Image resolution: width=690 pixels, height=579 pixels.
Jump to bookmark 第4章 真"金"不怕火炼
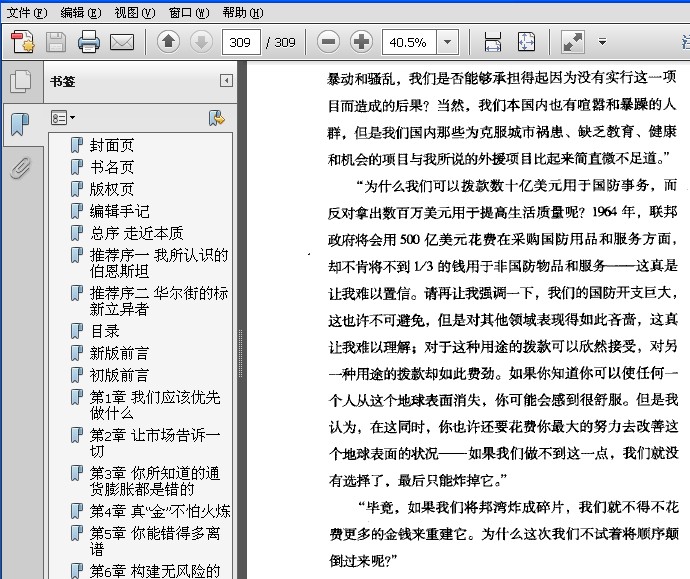(x=159, y=511)
